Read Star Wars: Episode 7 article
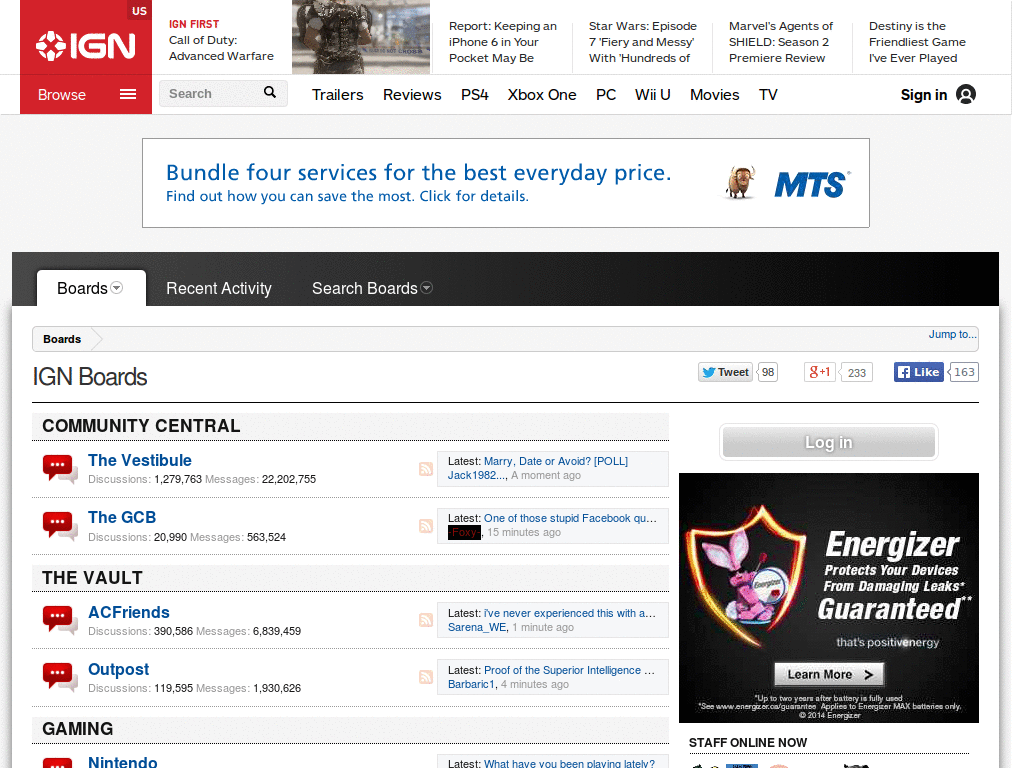This screenshot has height=768, width=1024. (x=643, y=42)
